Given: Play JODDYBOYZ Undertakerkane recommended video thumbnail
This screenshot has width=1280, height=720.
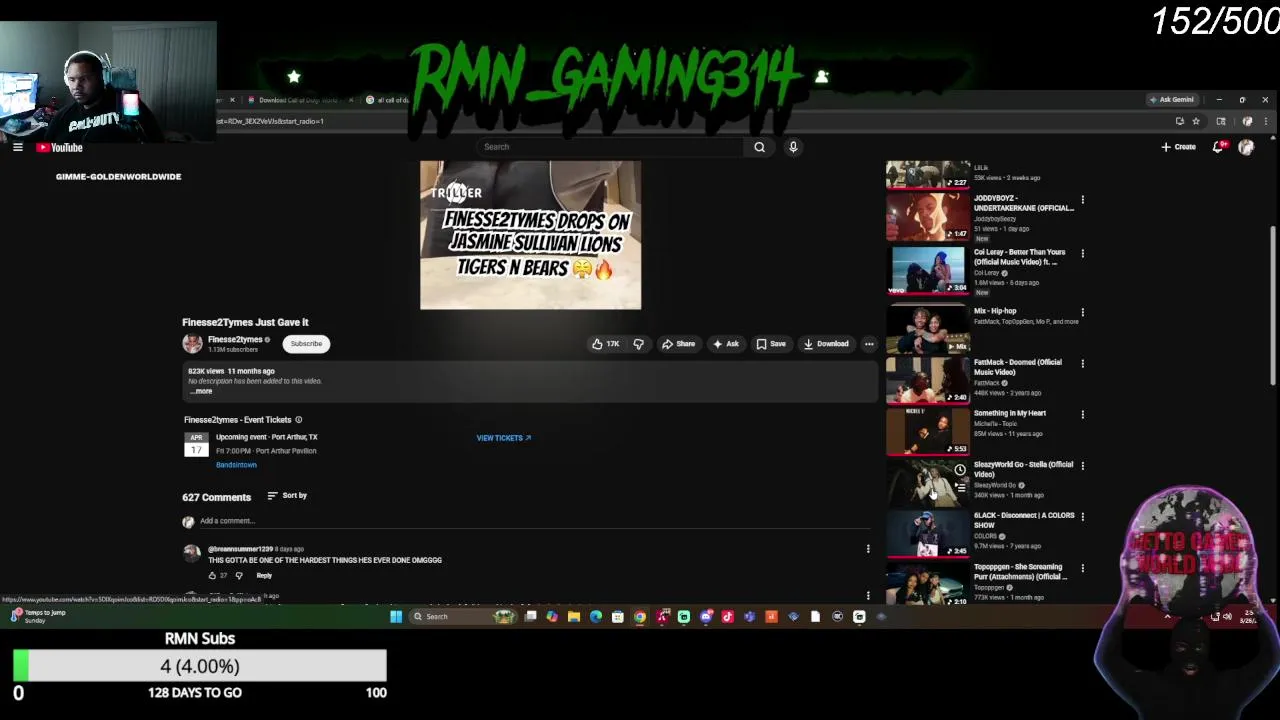Looking at the screenshot, I should tap(927, 217).
